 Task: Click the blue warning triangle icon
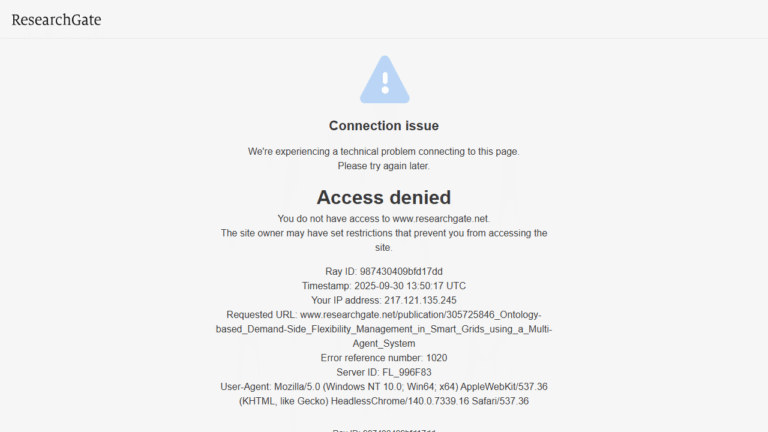tap(384, 79)
